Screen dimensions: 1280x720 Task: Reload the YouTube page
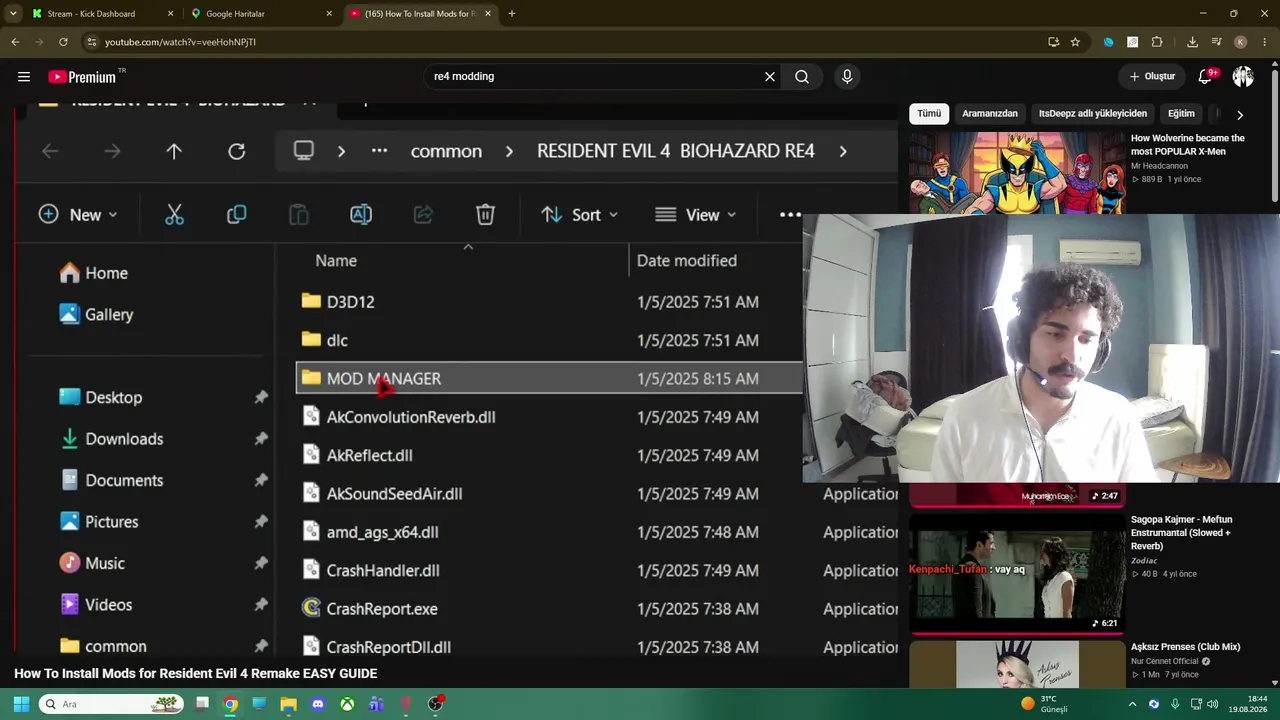[63, 42]
